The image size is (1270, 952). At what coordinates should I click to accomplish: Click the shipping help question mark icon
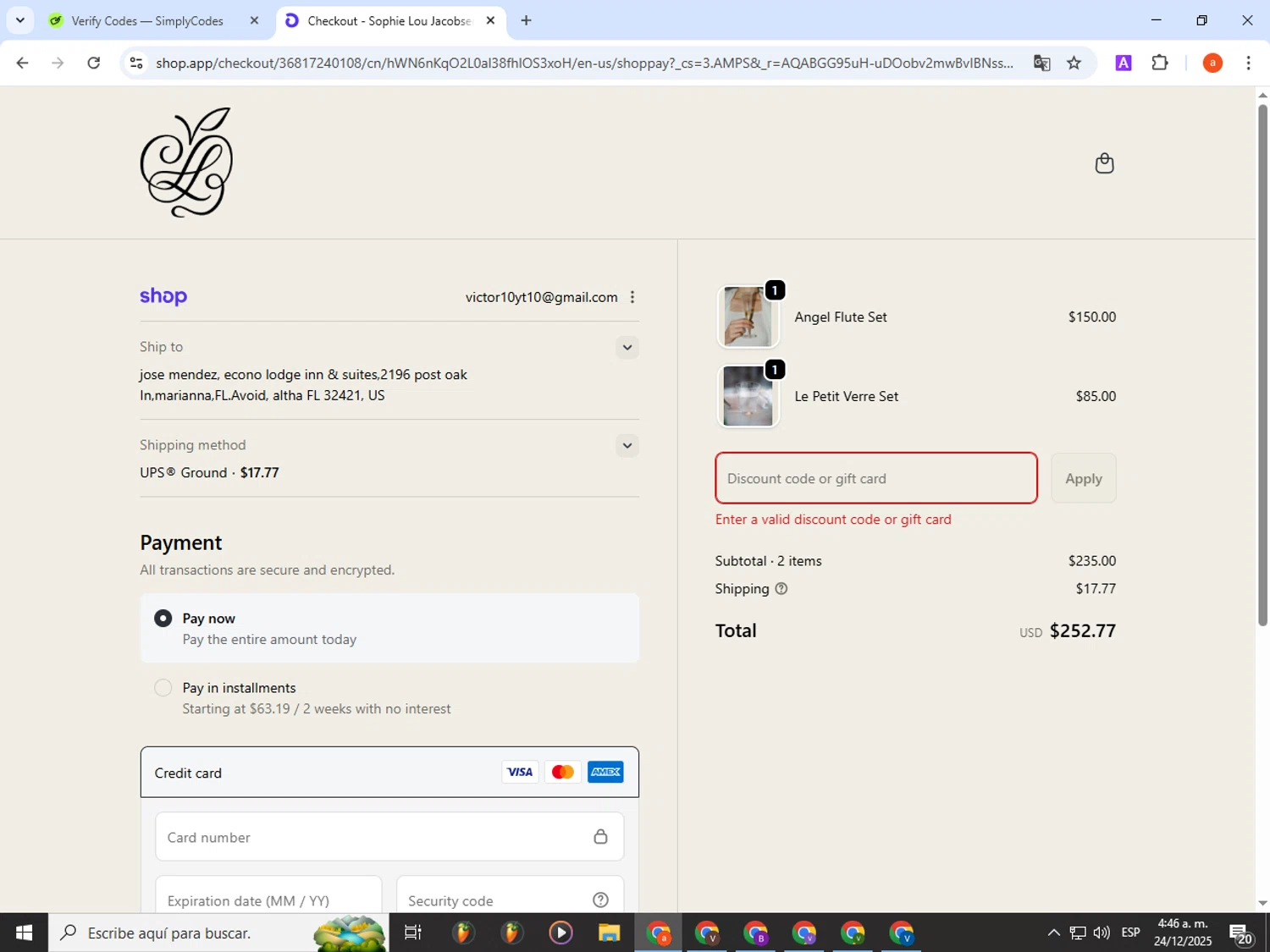[x=781, y=589]
